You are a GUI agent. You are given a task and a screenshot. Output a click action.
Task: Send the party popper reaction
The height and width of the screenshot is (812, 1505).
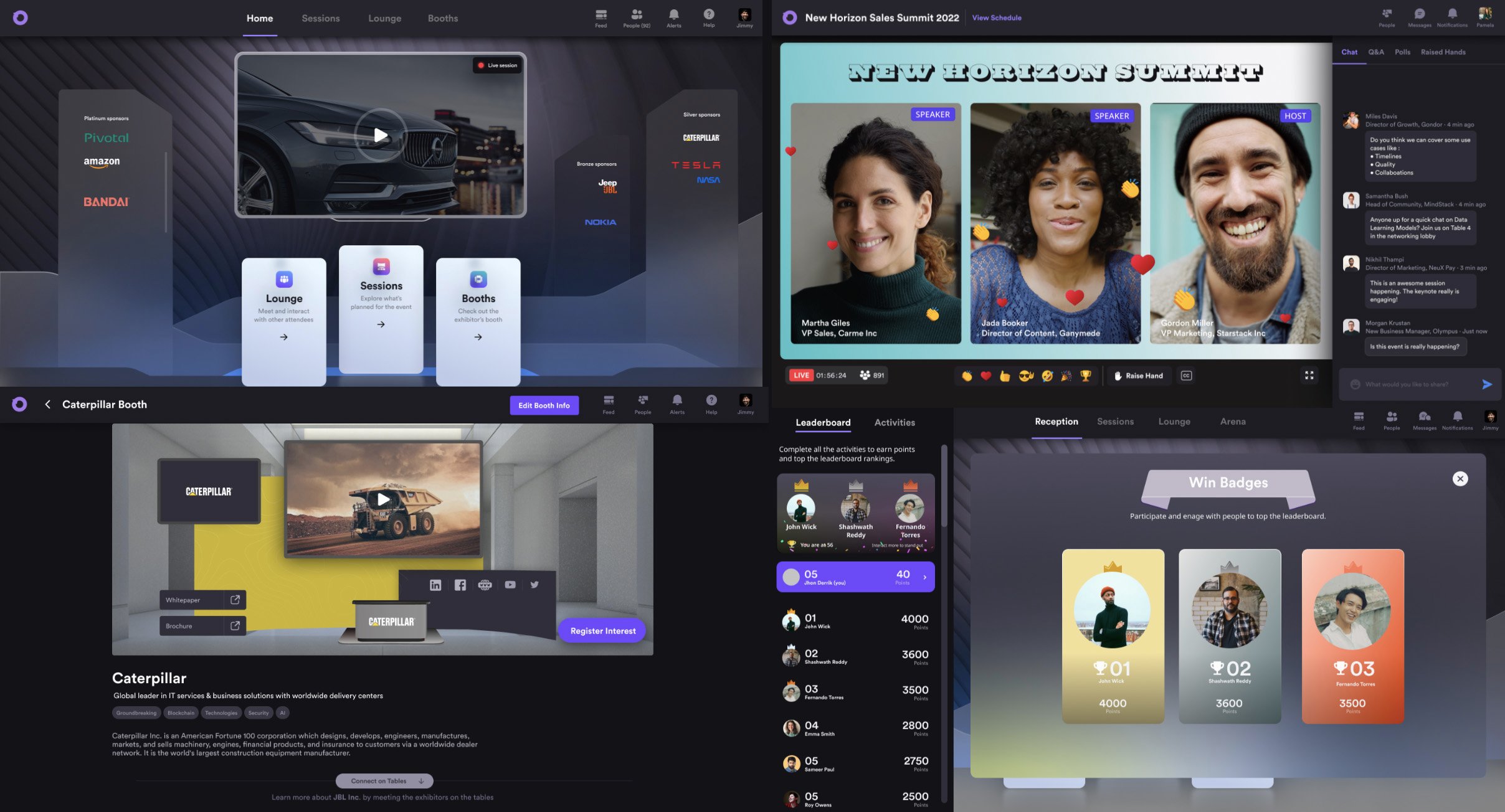coord(1066,375)
